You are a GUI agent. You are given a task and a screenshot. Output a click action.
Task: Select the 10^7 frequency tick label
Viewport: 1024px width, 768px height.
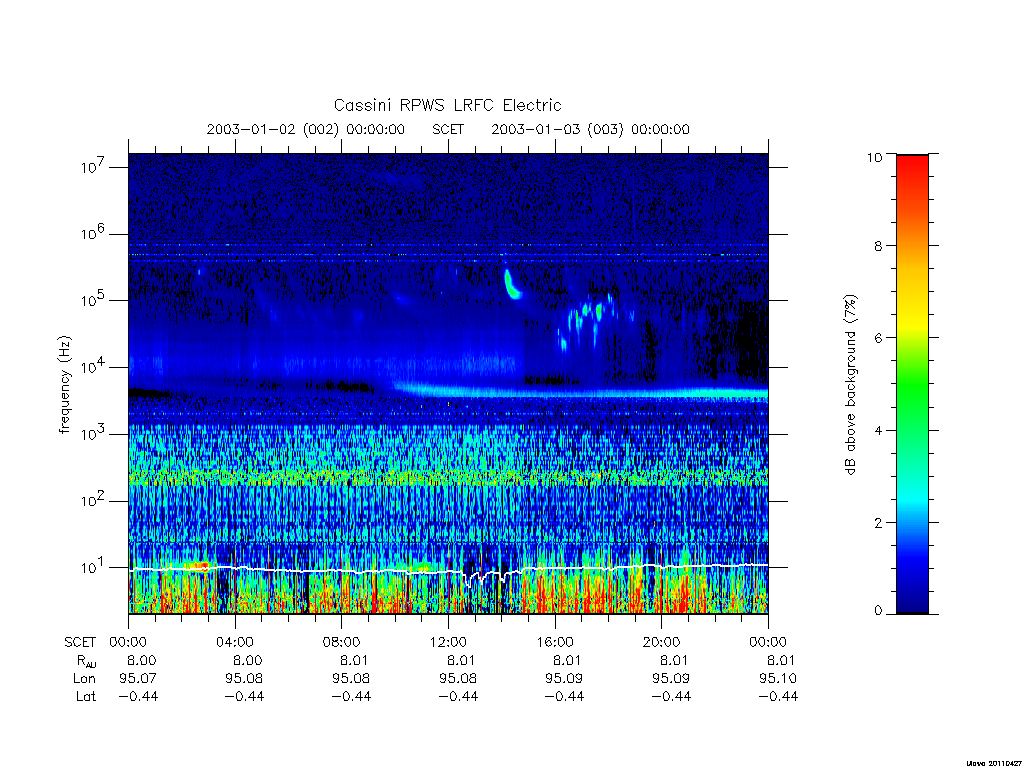pyautogui.click(x=93, y=167)
